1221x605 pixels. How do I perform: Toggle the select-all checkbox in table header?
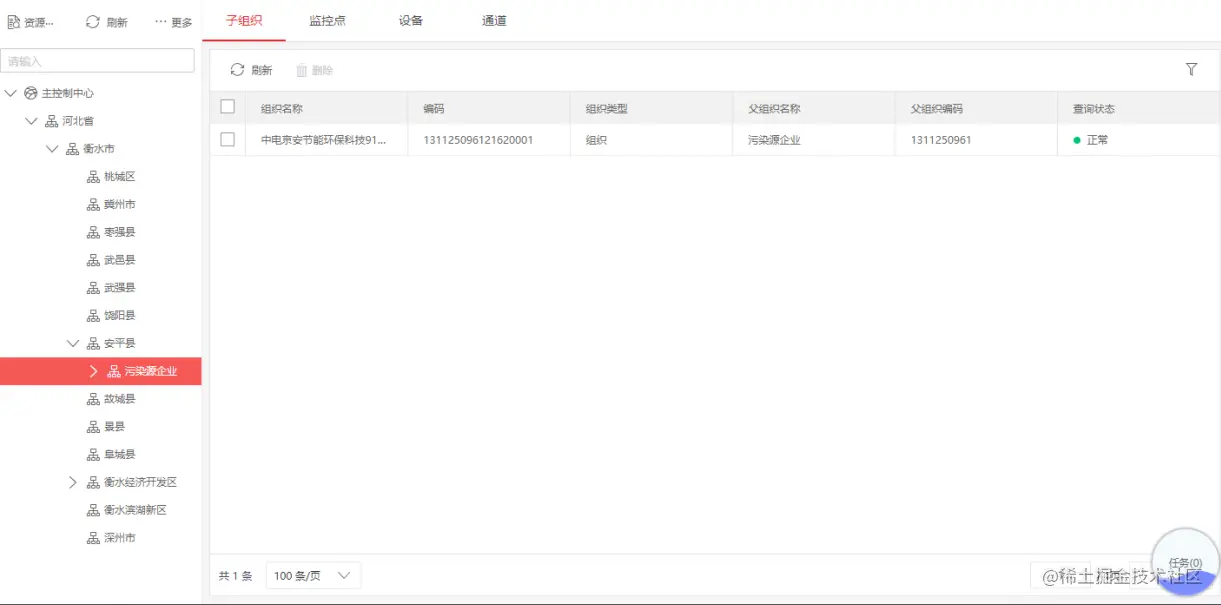point(227,107)
